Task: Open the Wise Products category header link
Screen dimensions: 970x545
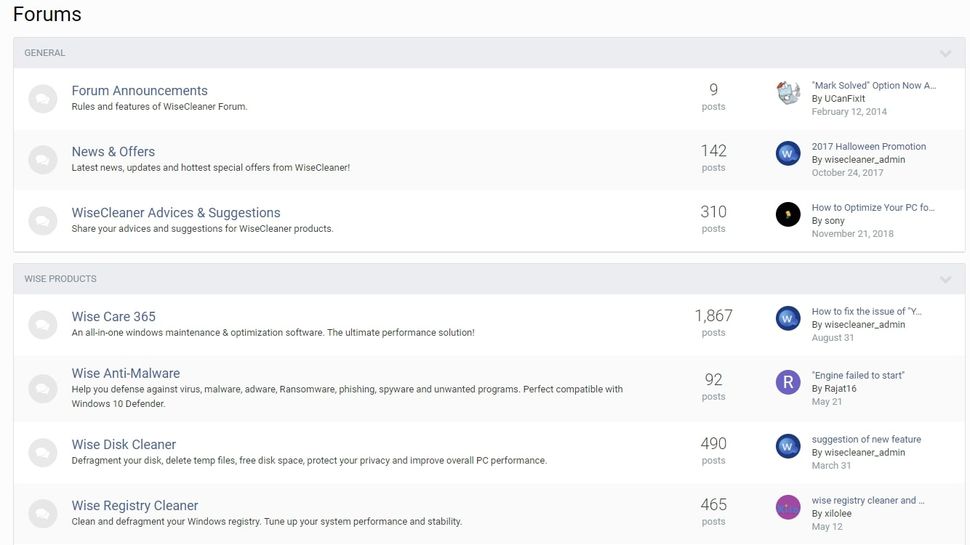Action: [60, 279]
